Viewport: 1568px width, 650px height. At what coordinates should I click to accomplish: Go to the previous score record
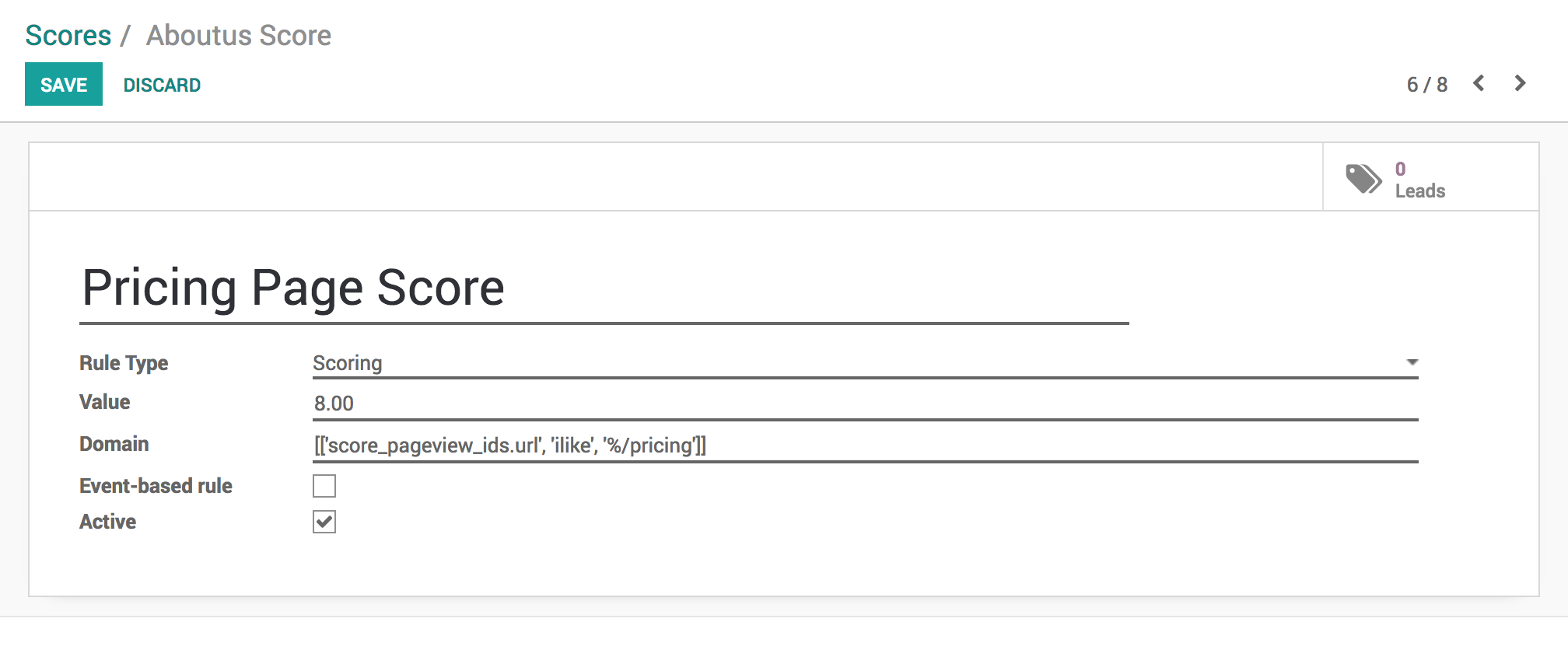point(1479,84)
